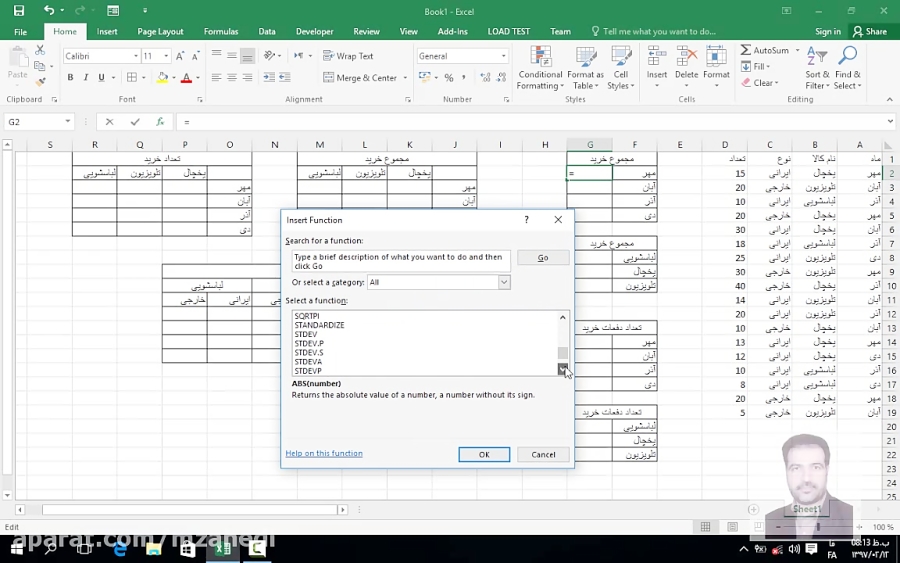900x563 pixels.
Task: Open the font size dropdown
Action: click(x=166, y=56)
